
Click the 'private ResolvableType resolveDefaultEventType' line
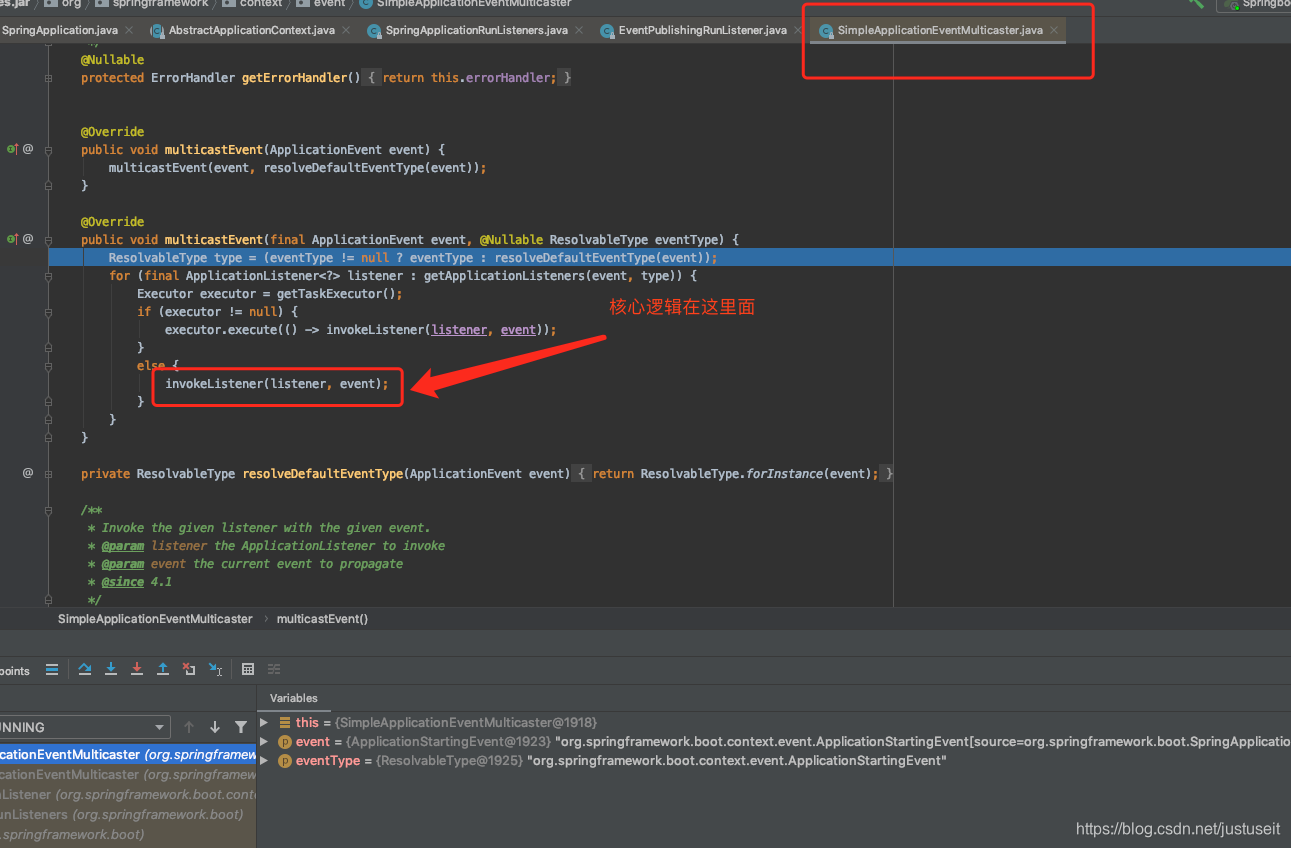(487, 473)
